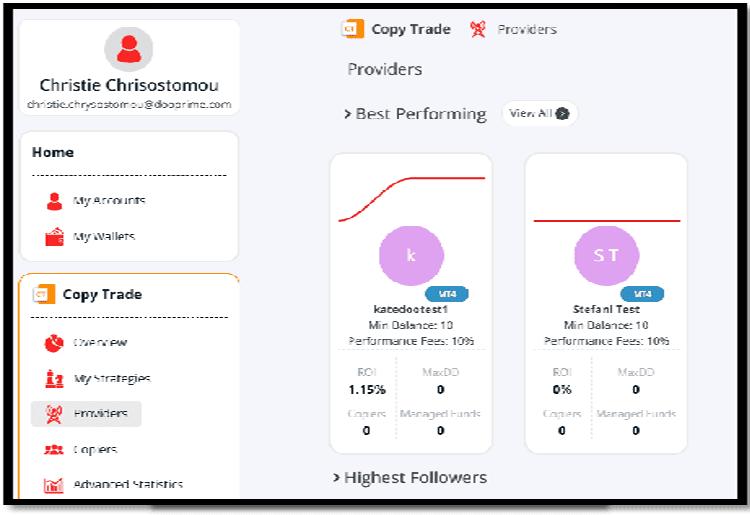This screenshot has width=750, height=515.
Task: Click the user profile avatar icon
Action: (128, 48)
